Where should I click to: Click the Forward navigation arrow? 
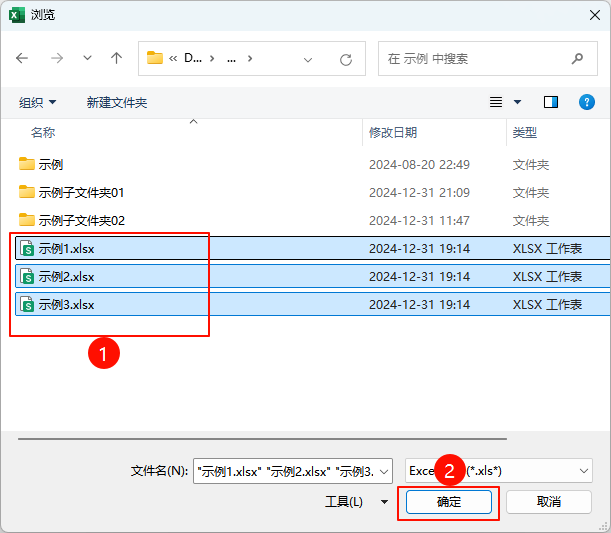click(56, 59)
